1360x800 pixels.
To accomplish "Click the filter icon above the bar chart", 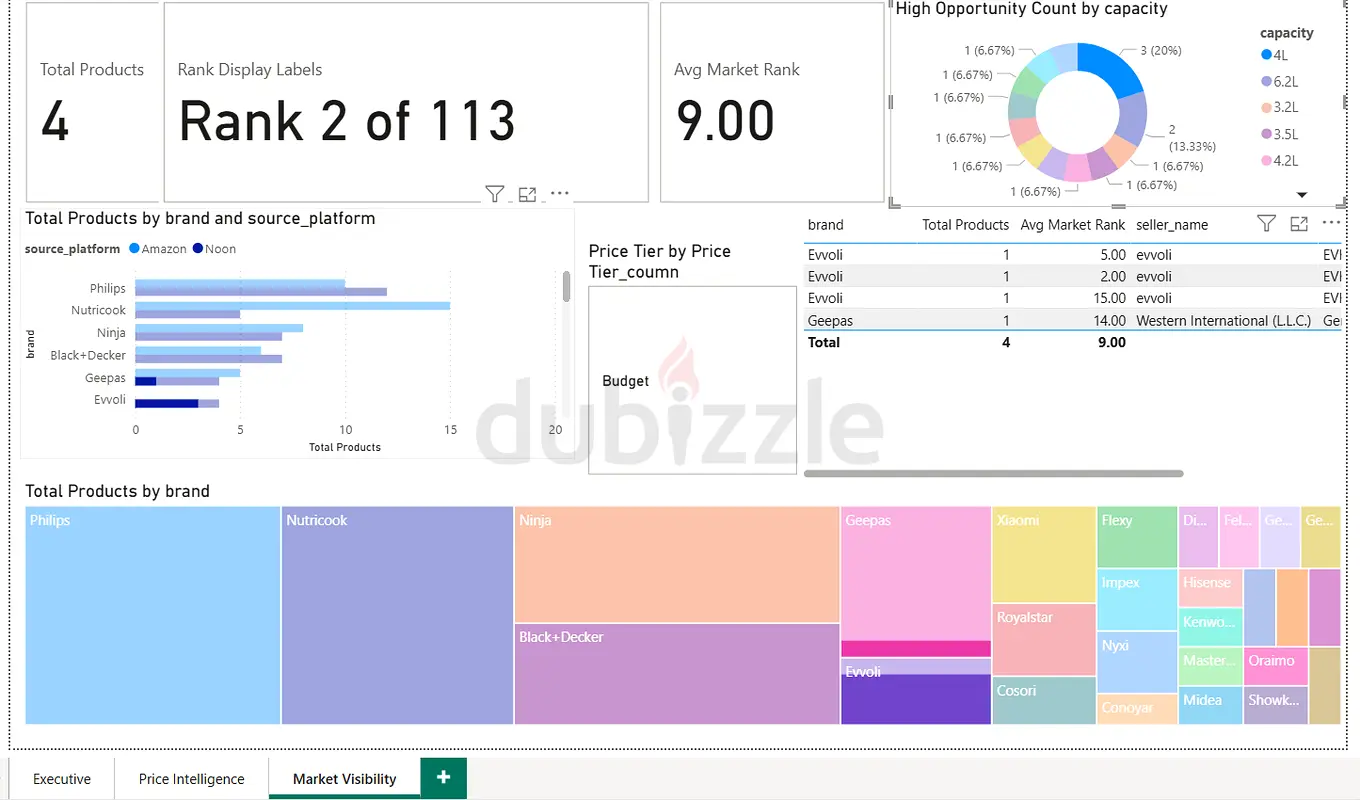I will coord(494,194).
